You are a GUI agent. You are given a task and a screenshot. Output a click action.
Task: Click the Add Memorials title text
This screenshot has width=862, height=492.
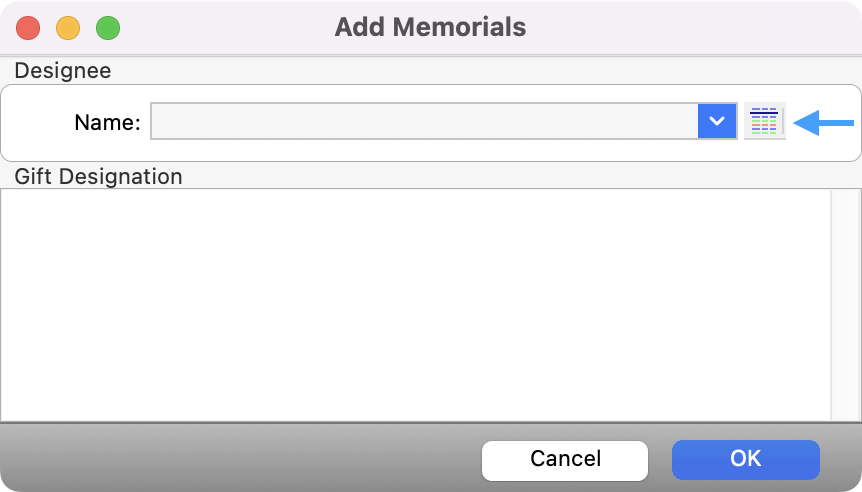[430, 27]
